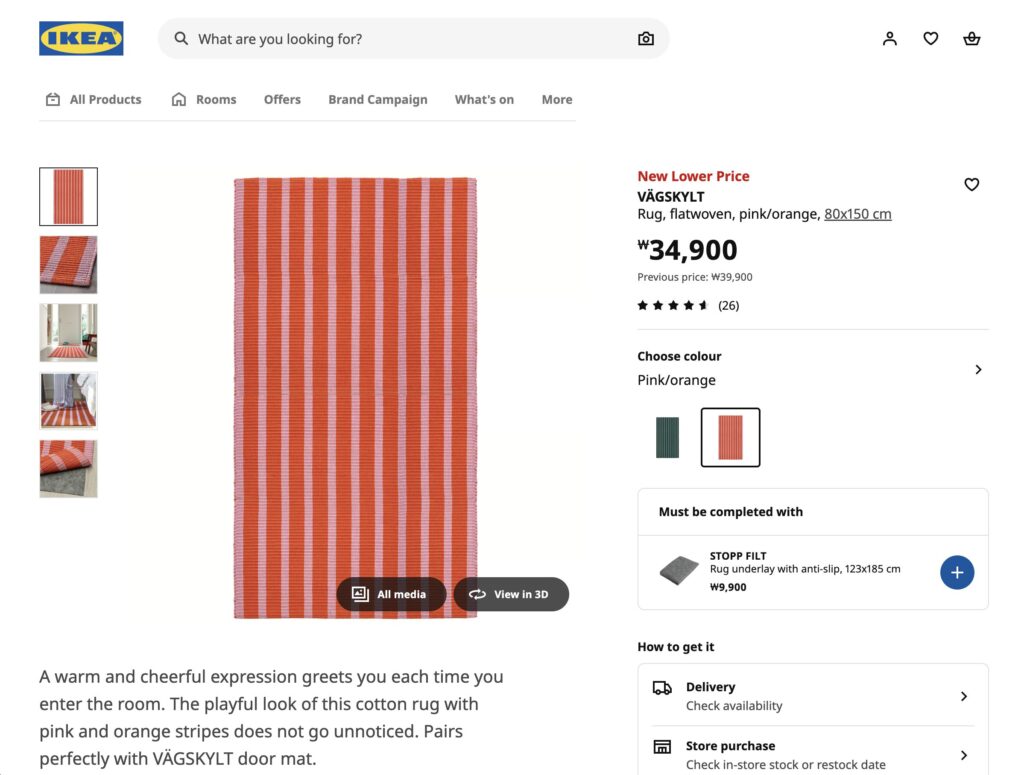Expand the Choose colour chevron
Viewport: 1024px width, 775px height.
coord(978,369)
